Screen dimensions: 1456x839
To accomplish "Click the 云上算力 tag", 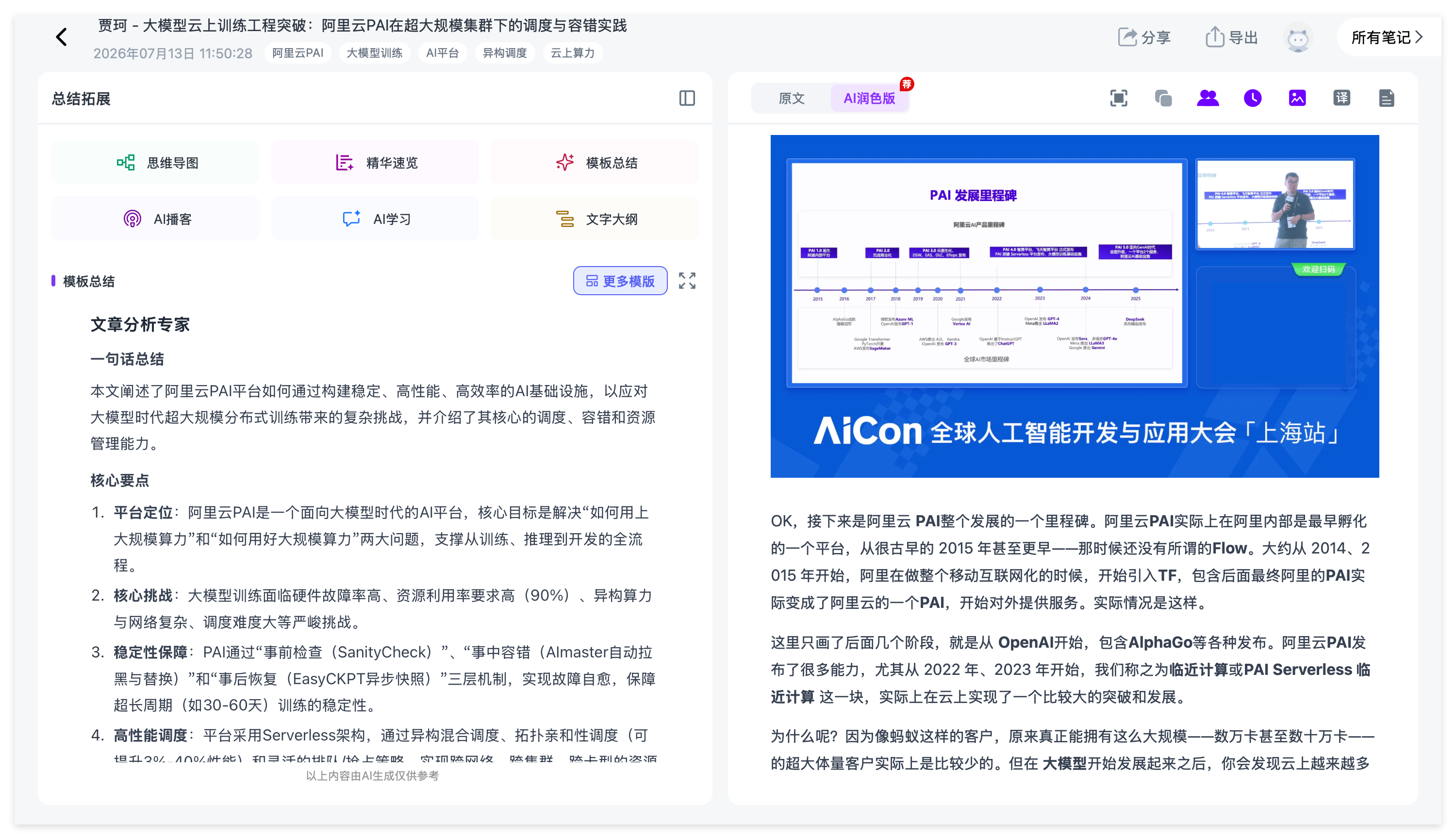I will pyautogui.click(x=573, y=53).
